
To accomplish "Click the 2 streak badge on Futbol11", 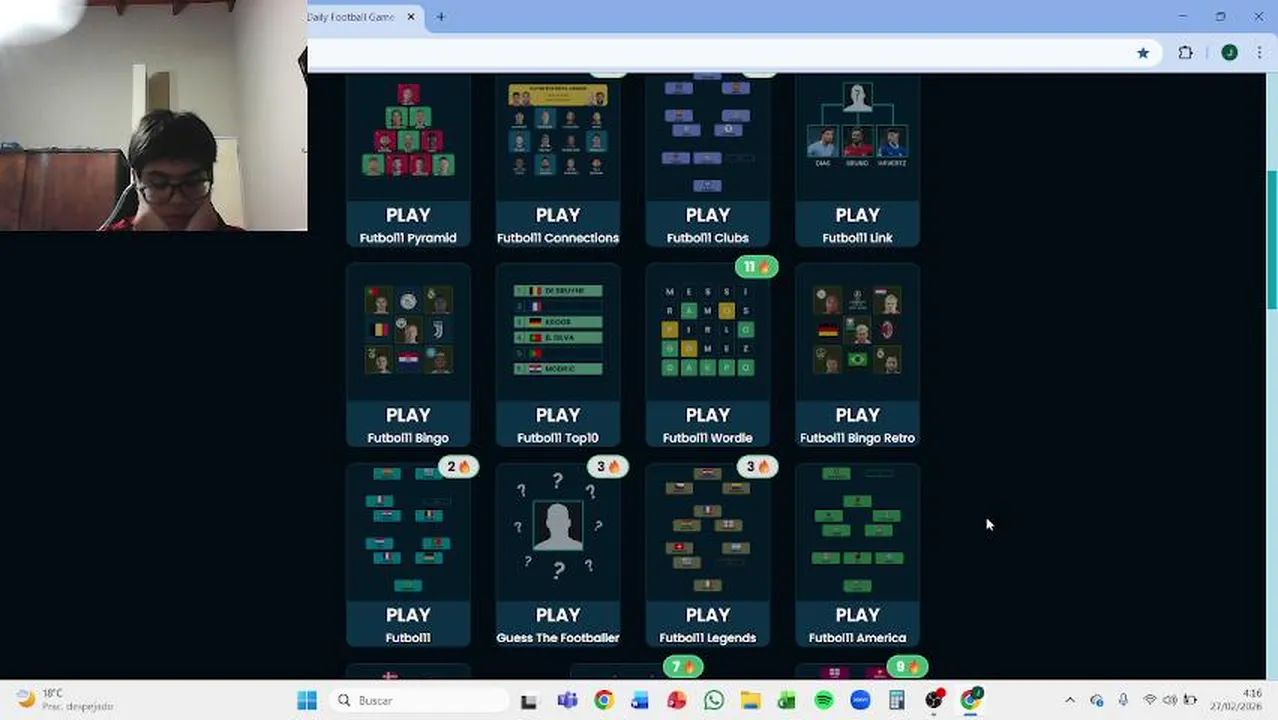I will (x=458, y=467).
